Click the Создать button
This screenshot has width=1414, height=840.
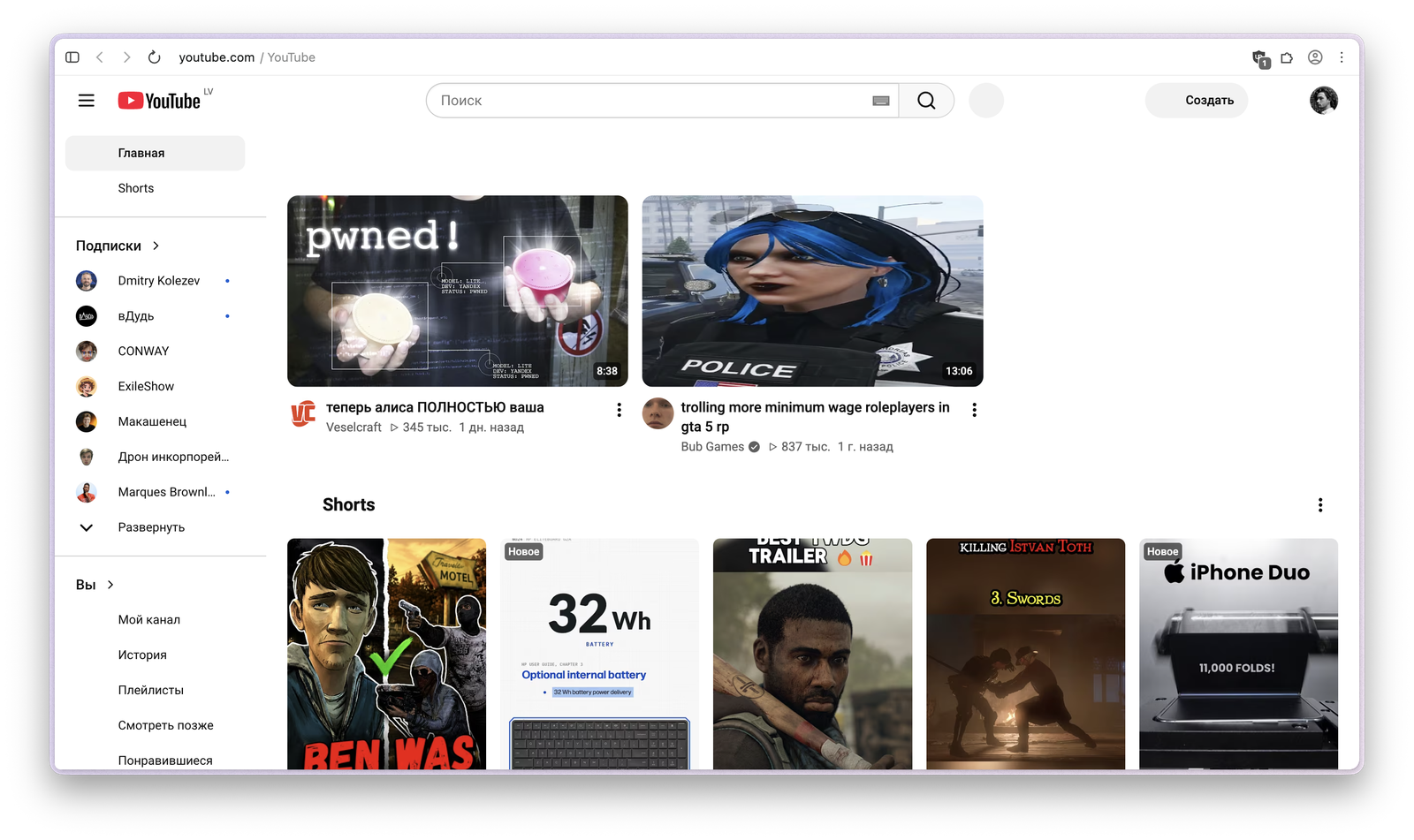[1197, 101]
